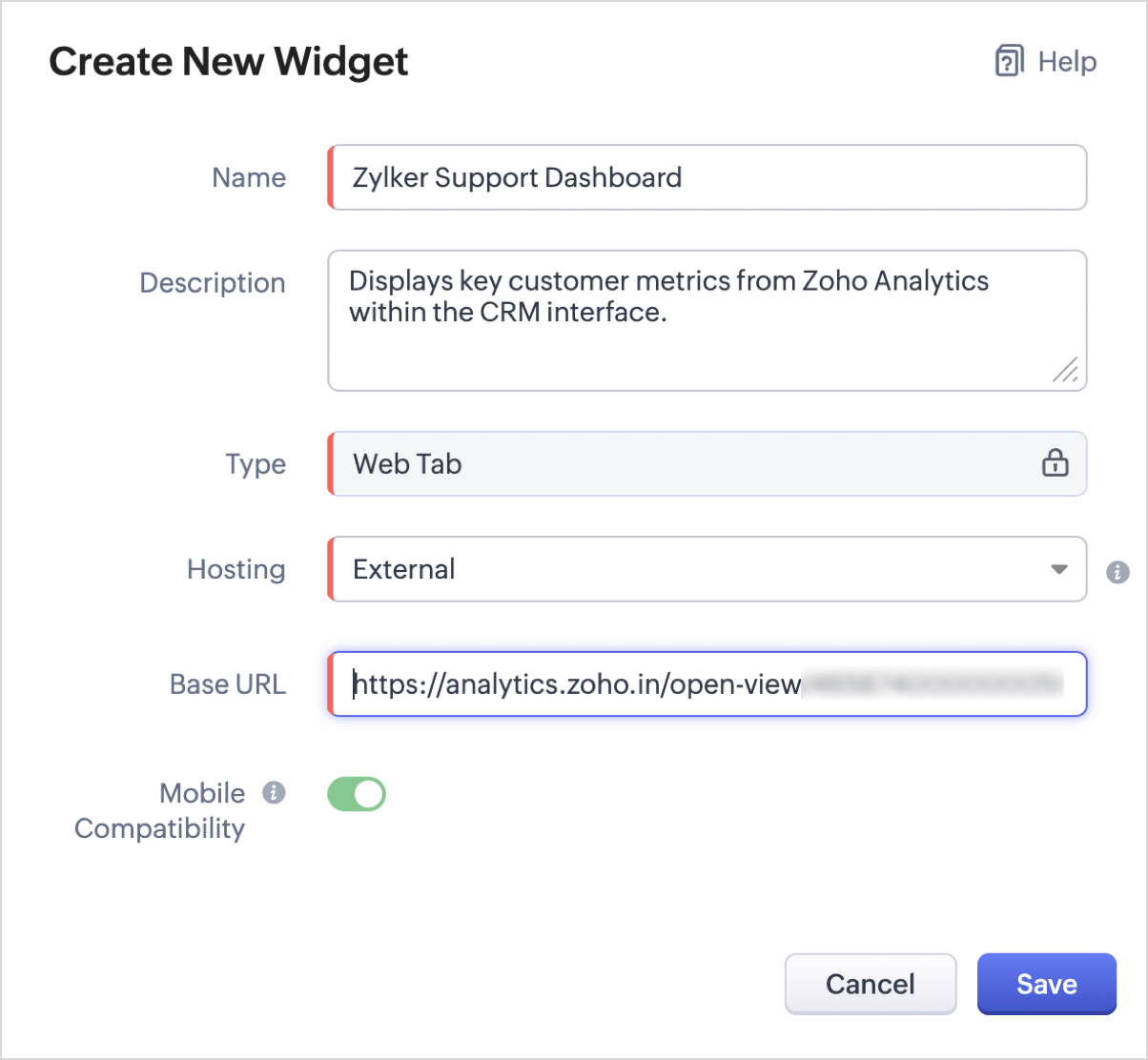Click the lock icon in Type field
The image size is (1148, 1060).
click(1055, 464)
